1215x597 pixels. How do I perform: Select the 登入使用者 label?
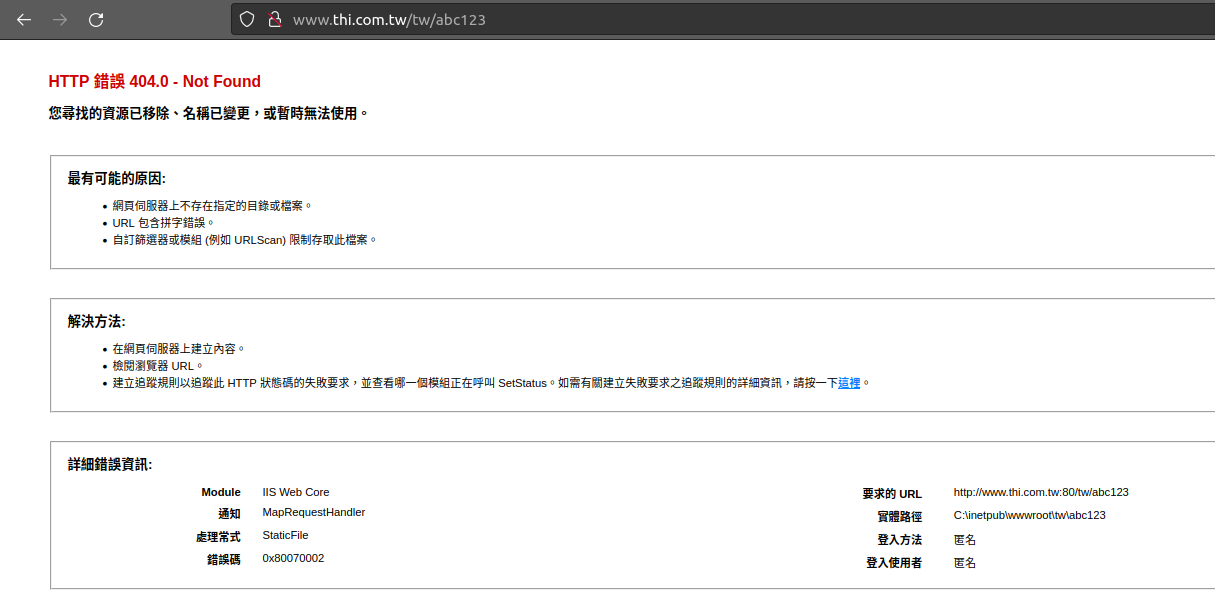point(894,563)
